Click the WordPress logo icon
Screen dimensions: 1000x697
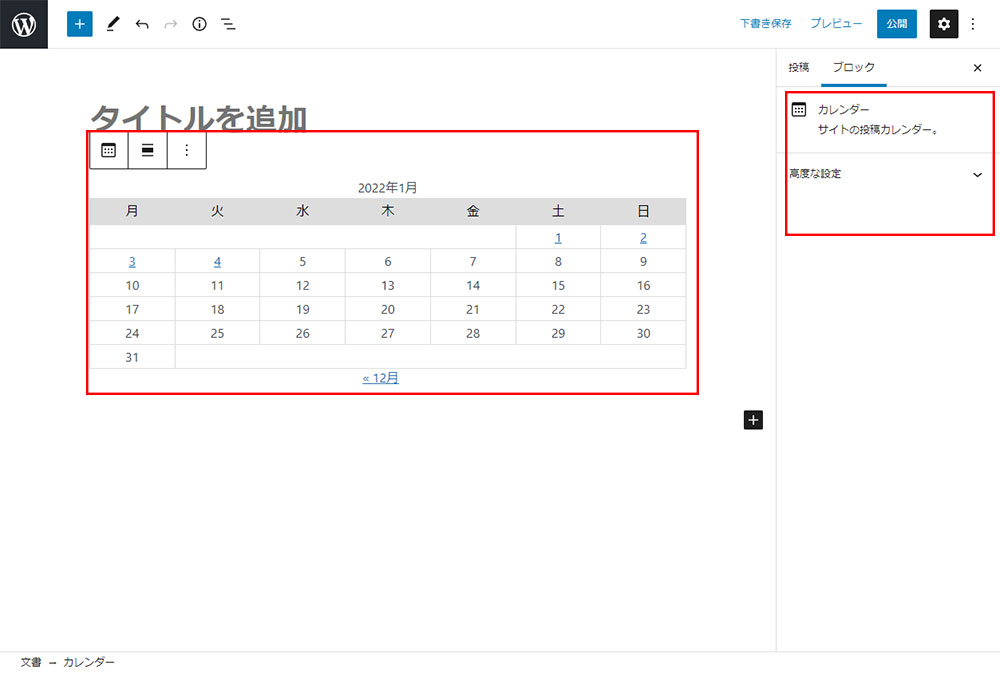(x=24, y=24)
